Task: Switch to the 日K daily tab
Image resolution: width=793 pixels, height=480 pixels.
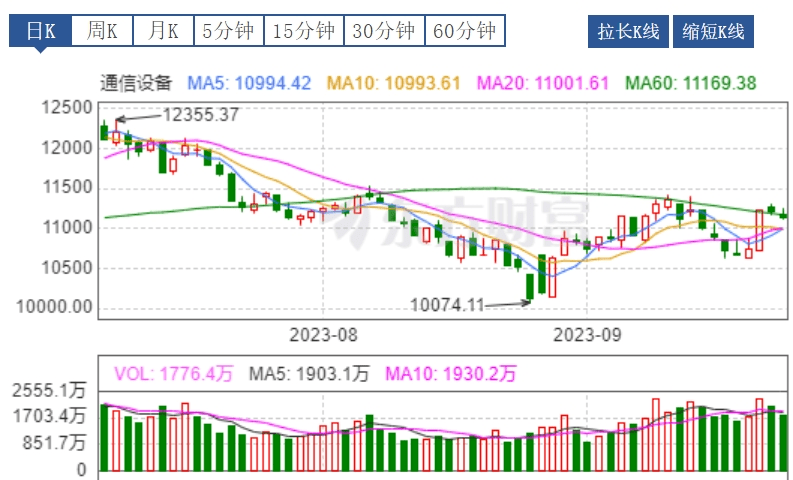Action: tap(41, 31)
